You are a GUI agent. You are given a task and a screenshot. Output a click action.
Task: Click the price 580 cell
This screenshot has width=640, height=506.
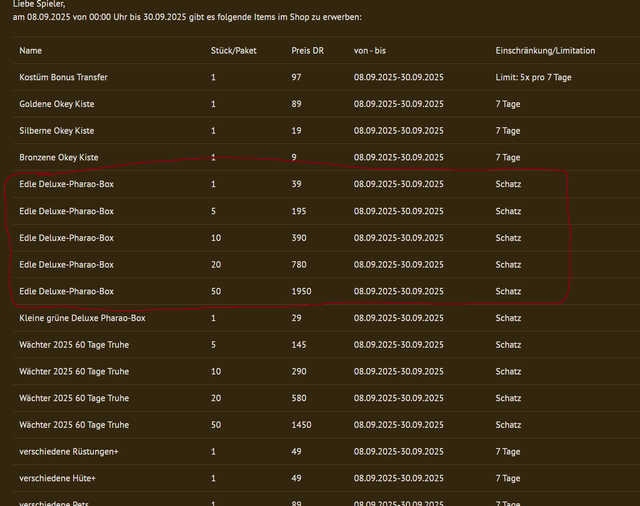[299, 398]
